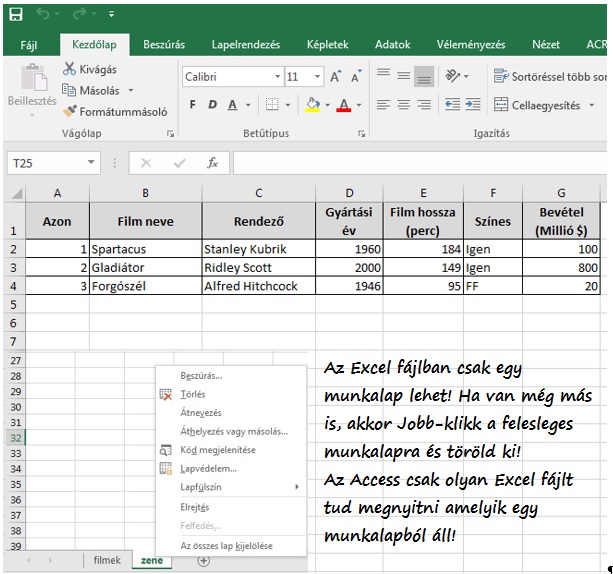This screenshot has height=574, width=613.
Task: Open the font size dropdown
Action: [x=318, y=77]
